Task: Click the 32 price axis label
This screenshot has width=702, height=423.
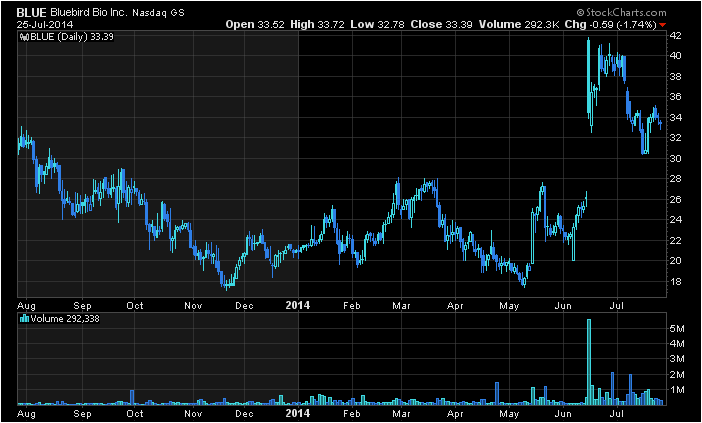Action: tap(676, 138)
